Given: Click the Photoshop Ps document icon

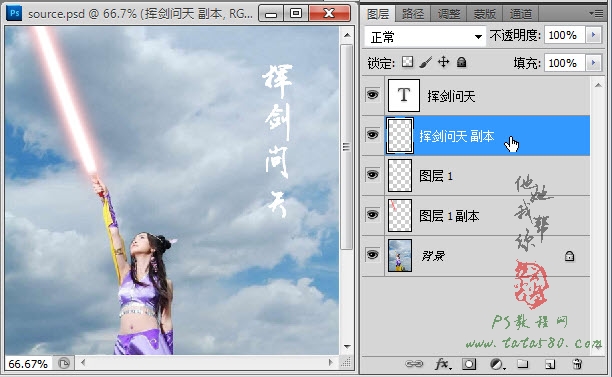Looking at the screenshot, I should (15, 13).
